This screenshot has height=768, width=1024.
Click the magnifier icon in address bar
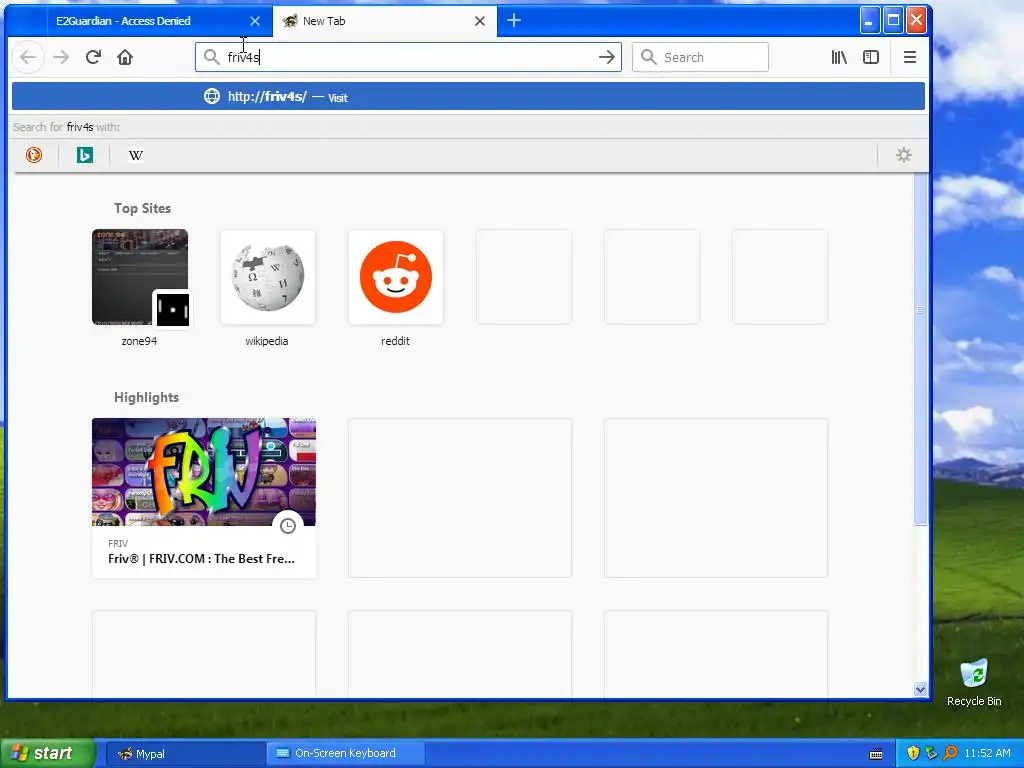211,57
